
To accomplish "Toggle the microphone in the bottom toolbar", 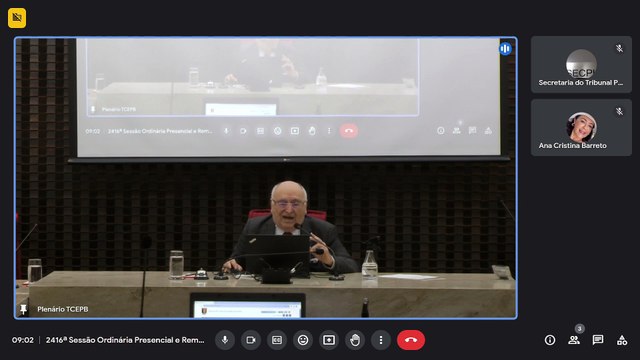I will point(225,340).
